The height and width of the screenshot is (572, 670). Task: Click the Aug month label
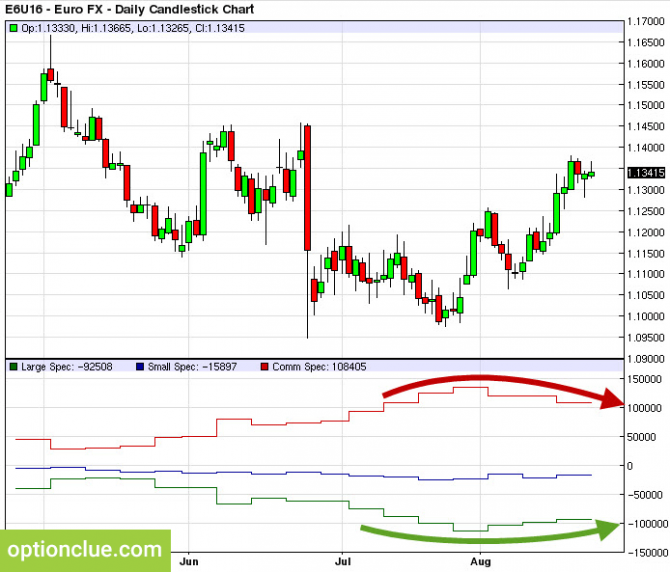(481, 561)
